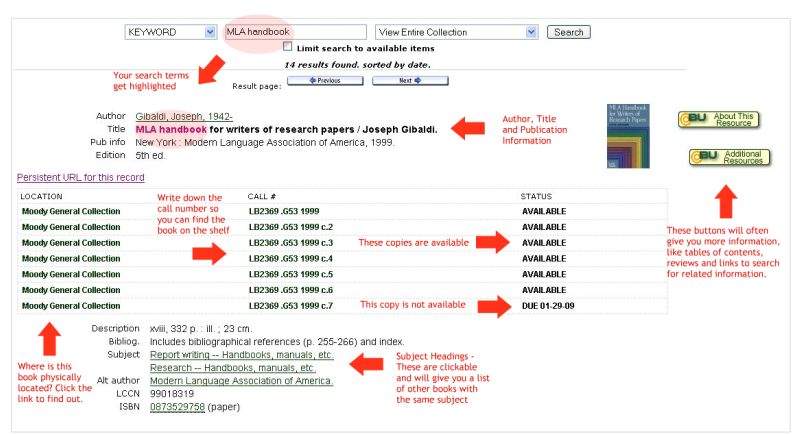Check Limit search to available items

288,46
